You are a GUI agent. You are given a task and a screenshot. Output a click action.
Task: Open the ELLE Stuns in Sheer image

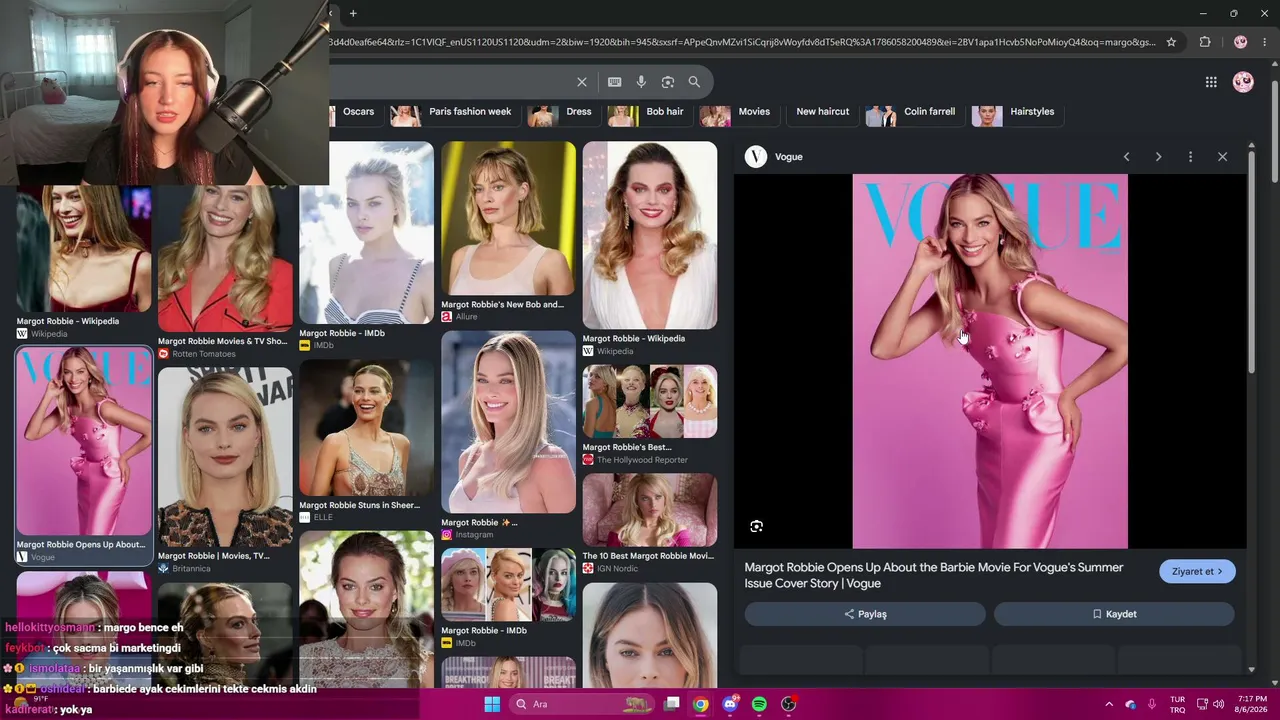click(x=366, y=428)
